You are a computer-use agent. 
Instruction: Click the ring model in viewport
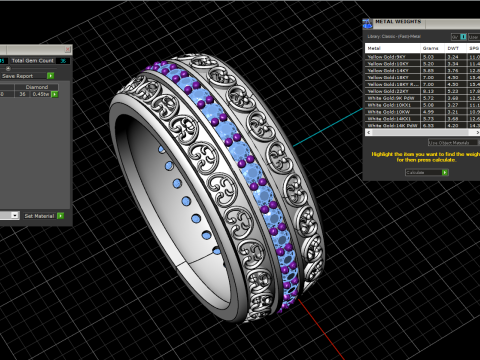218,188
